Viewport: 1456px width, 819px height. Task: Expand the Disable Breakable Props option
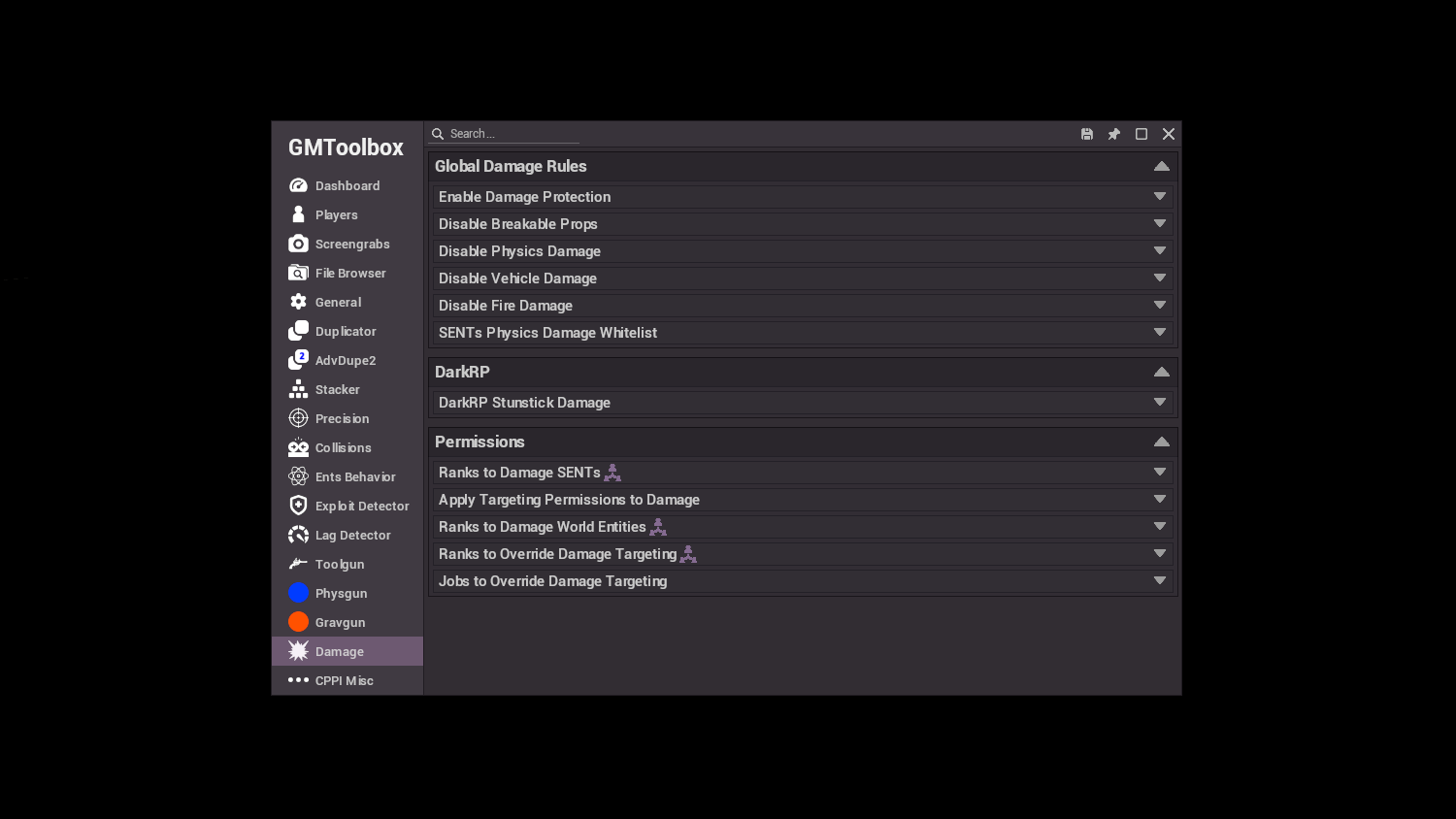803,224
